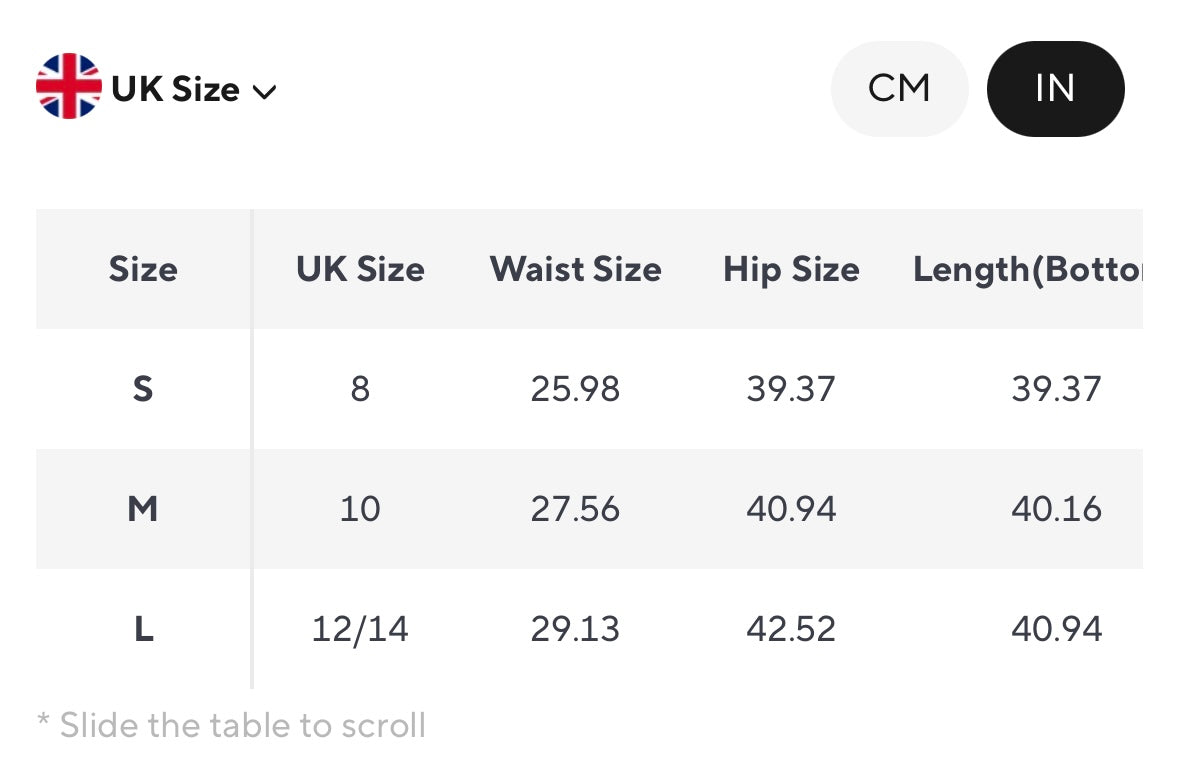Expand the UK Size dropdown chevron
The height and width of the screenshot is (772, 1179).
pyautogui.click(x=264, y=92)
